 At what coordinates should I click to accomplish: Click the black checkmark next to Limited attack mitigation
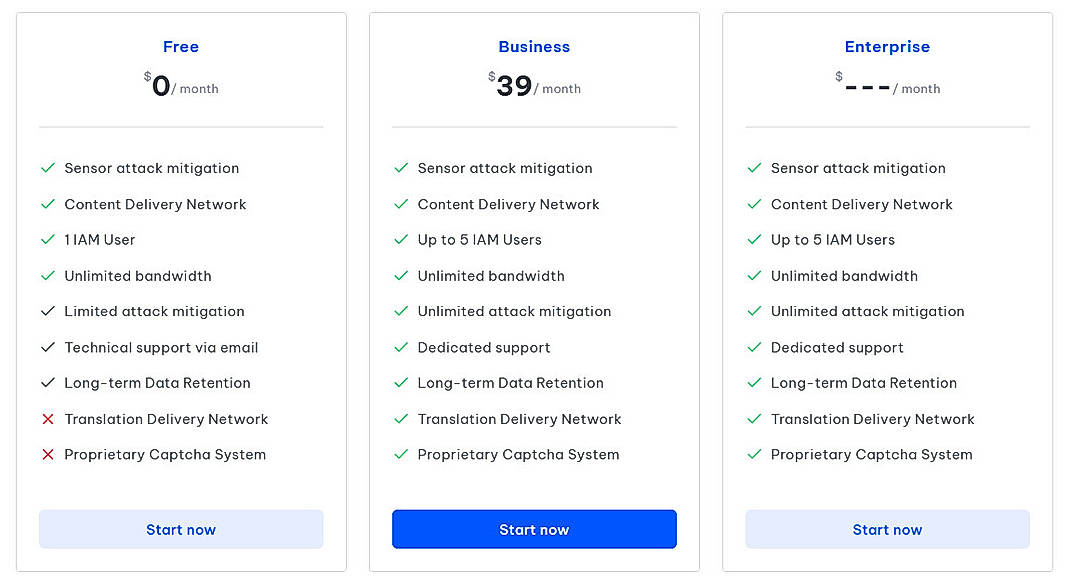click(x=48, y=311)
